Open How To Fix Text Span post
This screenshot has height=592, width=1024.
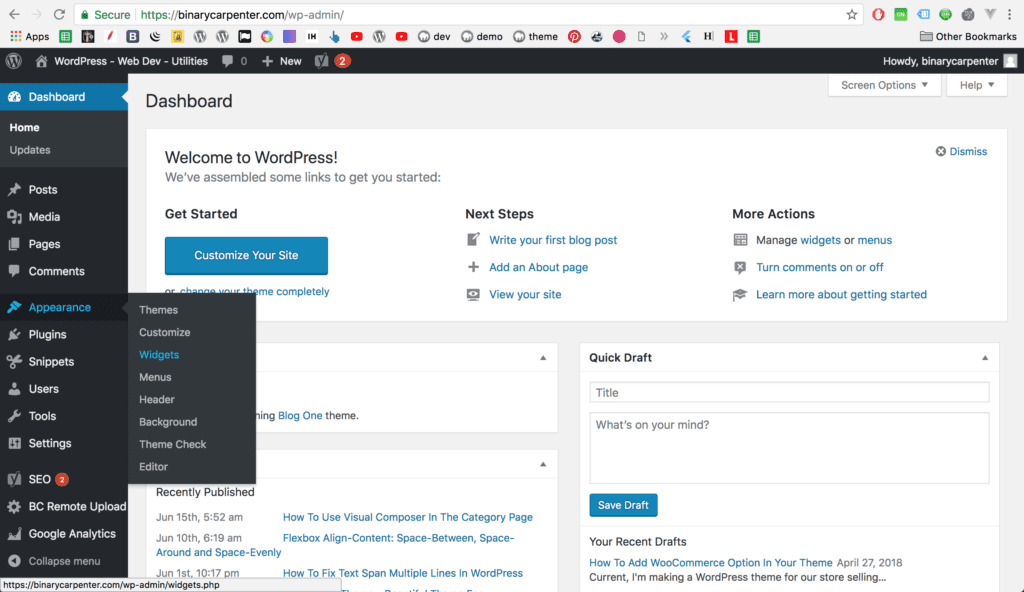(x=403, y=573)
